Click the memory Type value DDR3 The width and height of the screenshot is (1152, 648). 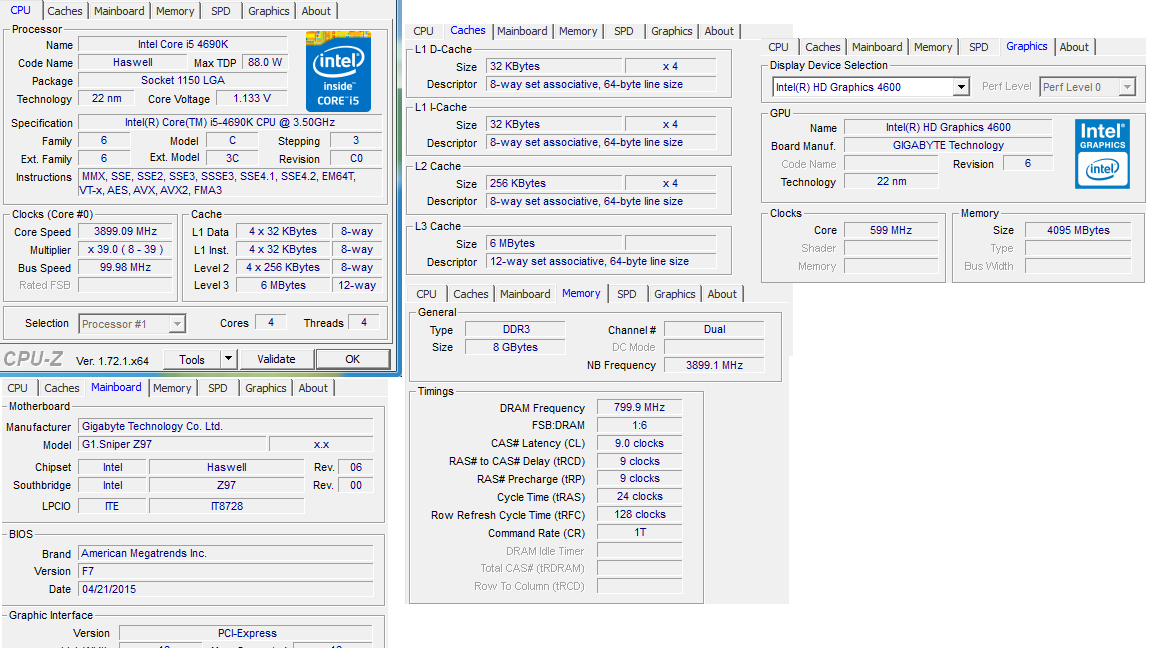click(516, 330)
